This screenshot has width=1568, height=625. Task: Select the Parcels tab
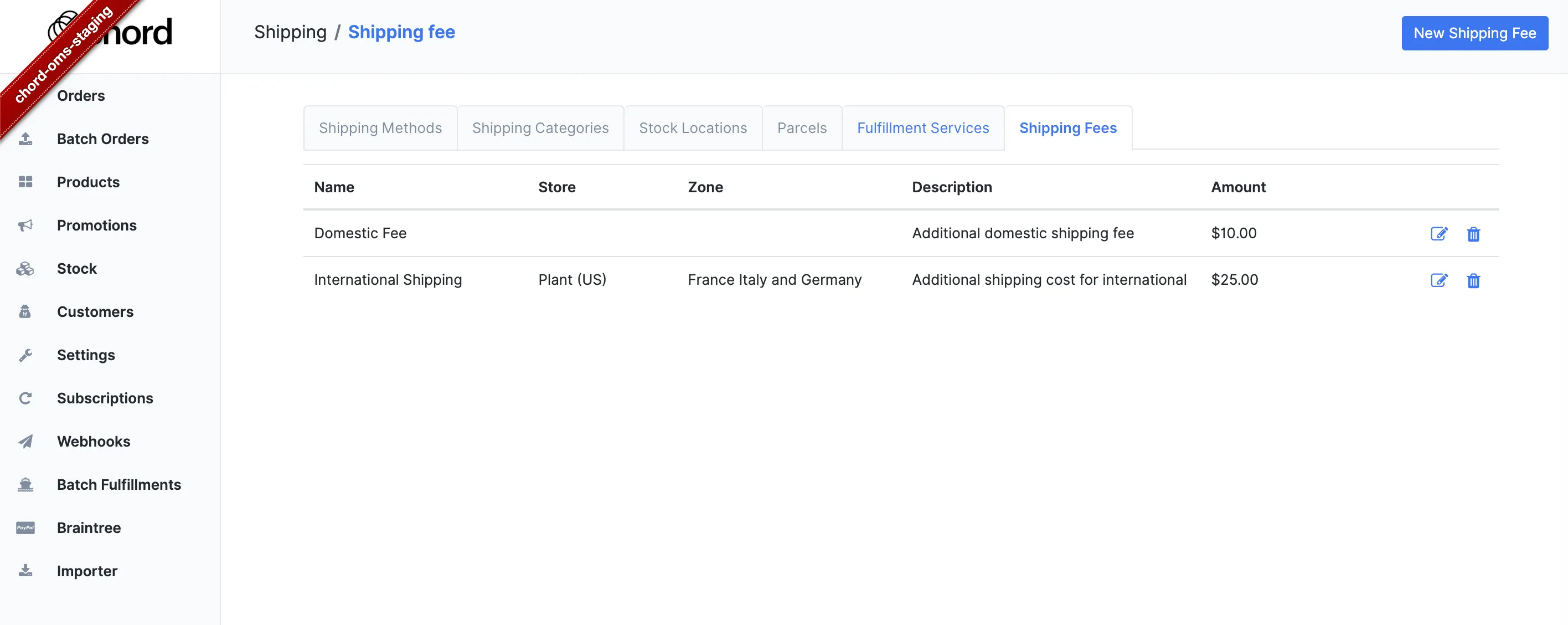(x=802, y=128)
